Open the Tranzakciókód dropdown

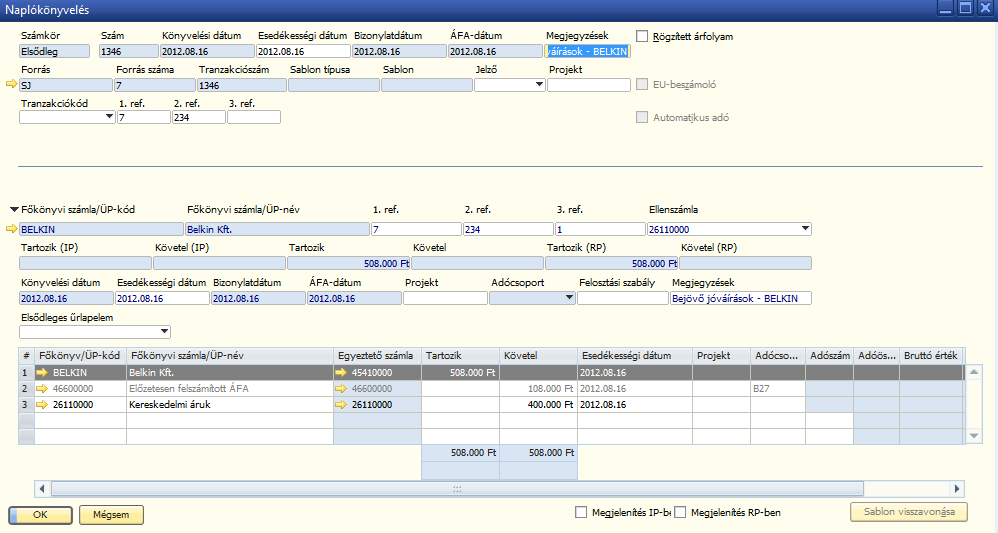point(109,117)
